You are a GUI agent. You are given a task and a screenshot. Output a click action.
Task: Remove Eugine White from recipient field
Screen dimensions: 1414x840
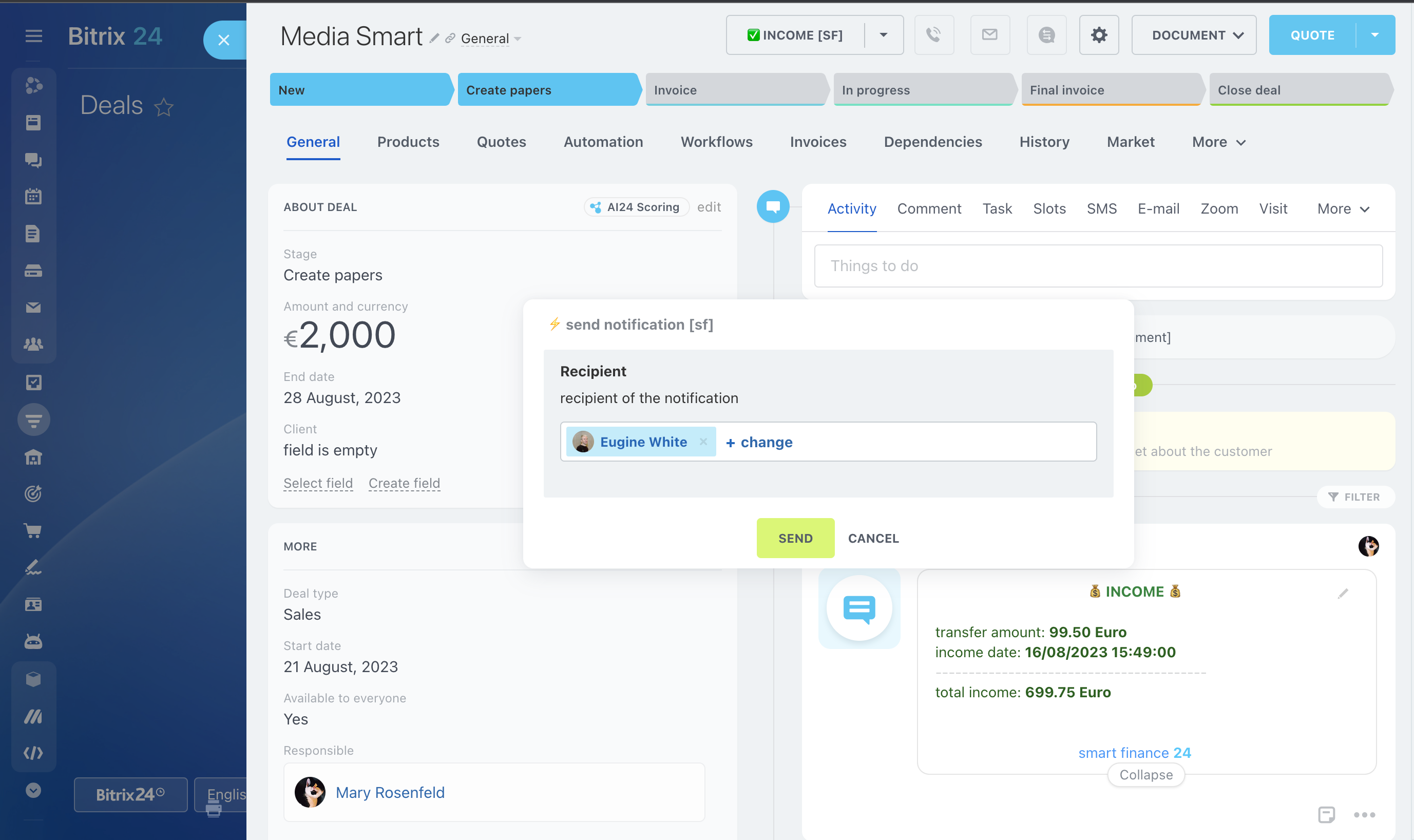pyautogui.click(x=703, y=442)
